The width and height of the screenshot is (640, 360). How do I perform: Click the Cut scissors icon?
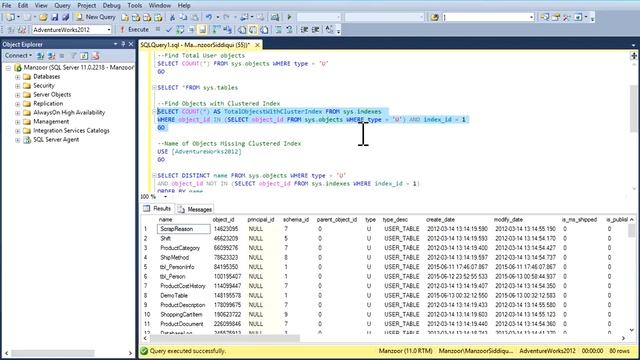pyautogui.click(x=172, y=17)
